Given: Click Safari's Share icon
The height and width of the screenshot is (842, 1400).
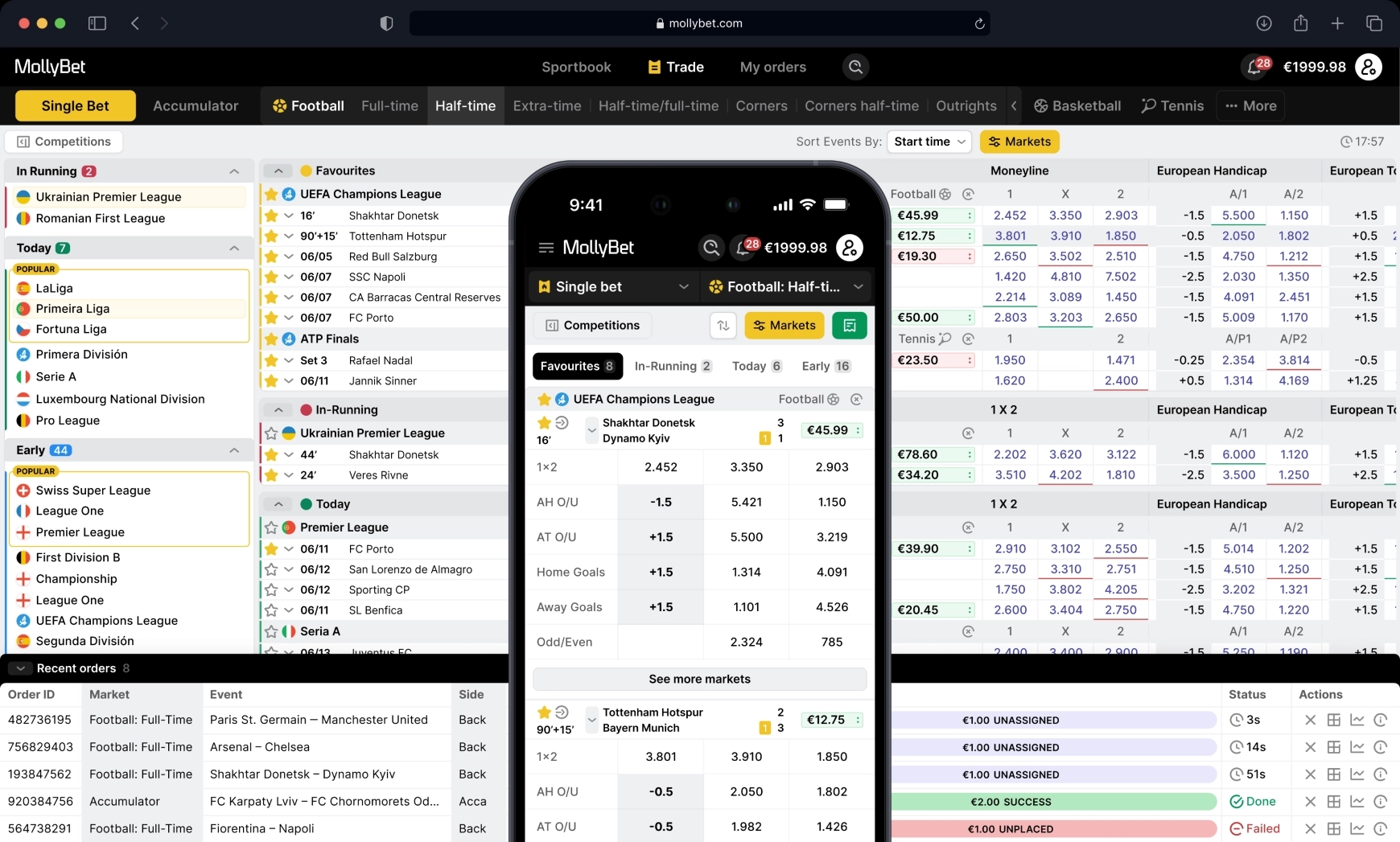Looking at the screenshot, I should 1300,23.
